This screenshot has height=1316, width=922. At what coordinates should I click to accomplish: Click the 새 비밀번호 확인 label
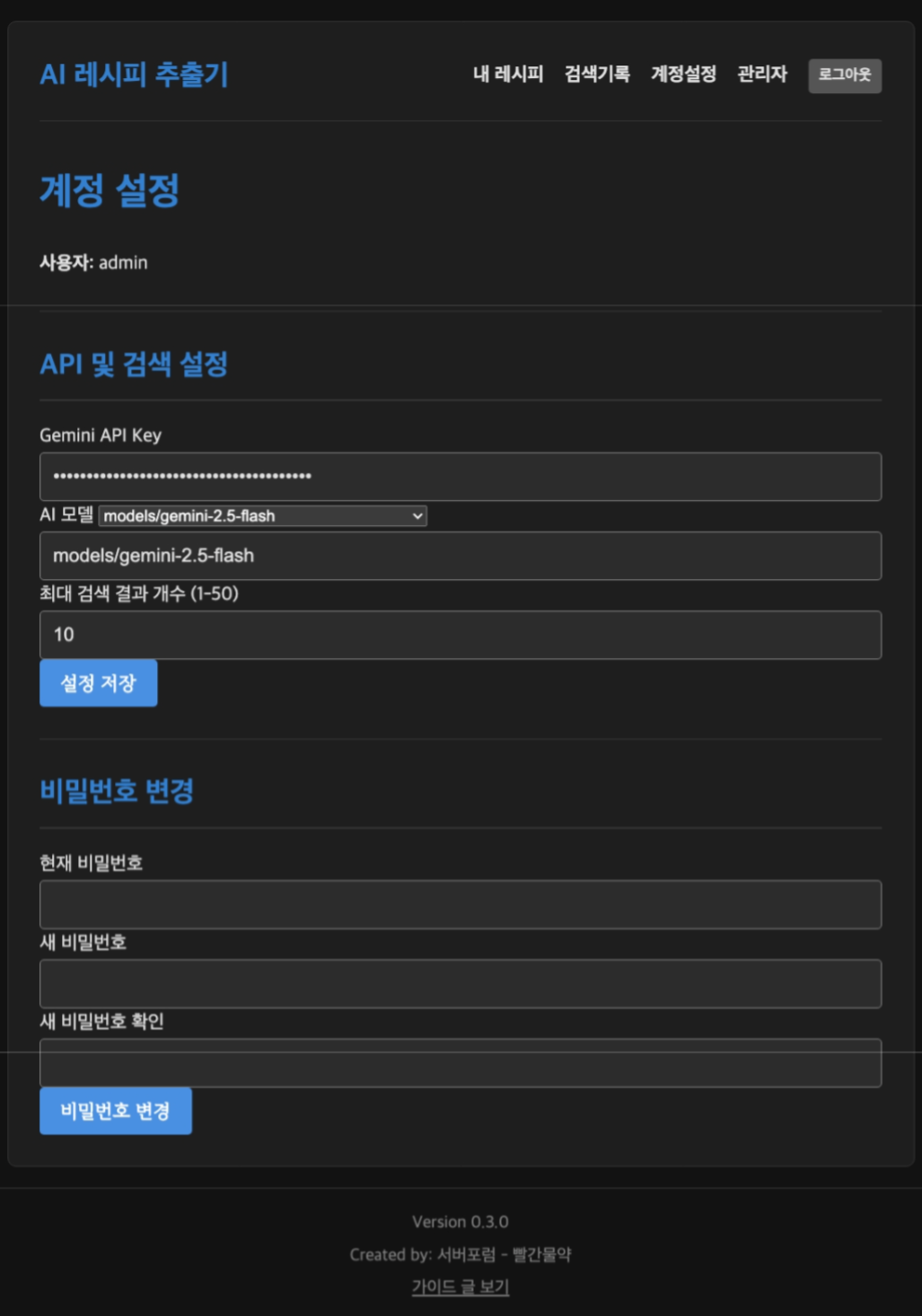(101, 1022)
